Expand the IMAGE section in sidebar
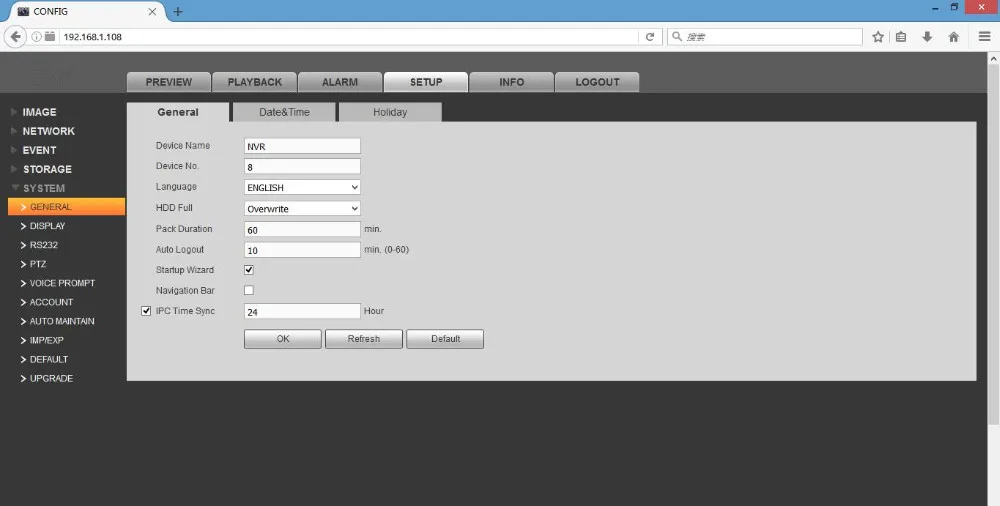The height and width of the screenshot is (506, 1000). pyautogui.click(x=40, y=112)
